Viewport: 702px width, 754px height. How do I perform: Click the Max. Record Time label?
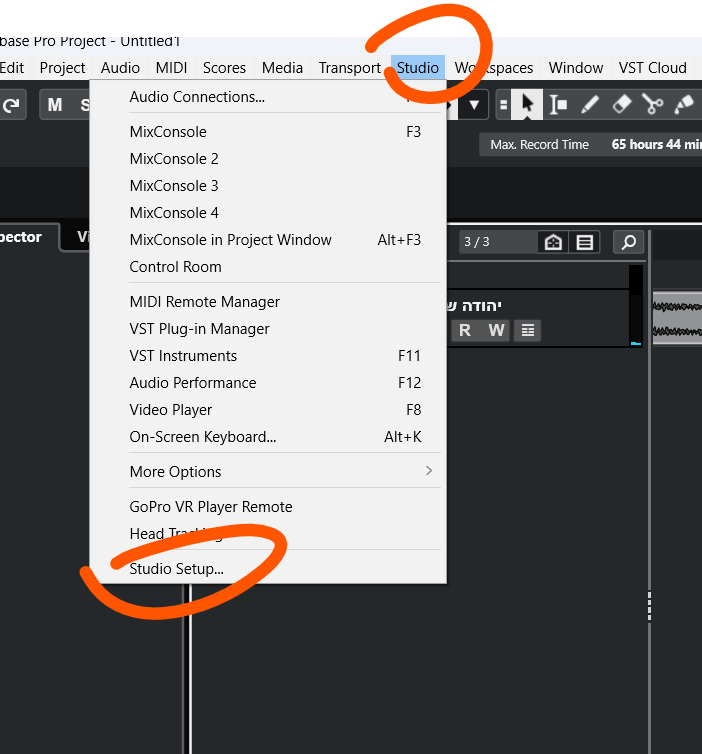point(539,144)
